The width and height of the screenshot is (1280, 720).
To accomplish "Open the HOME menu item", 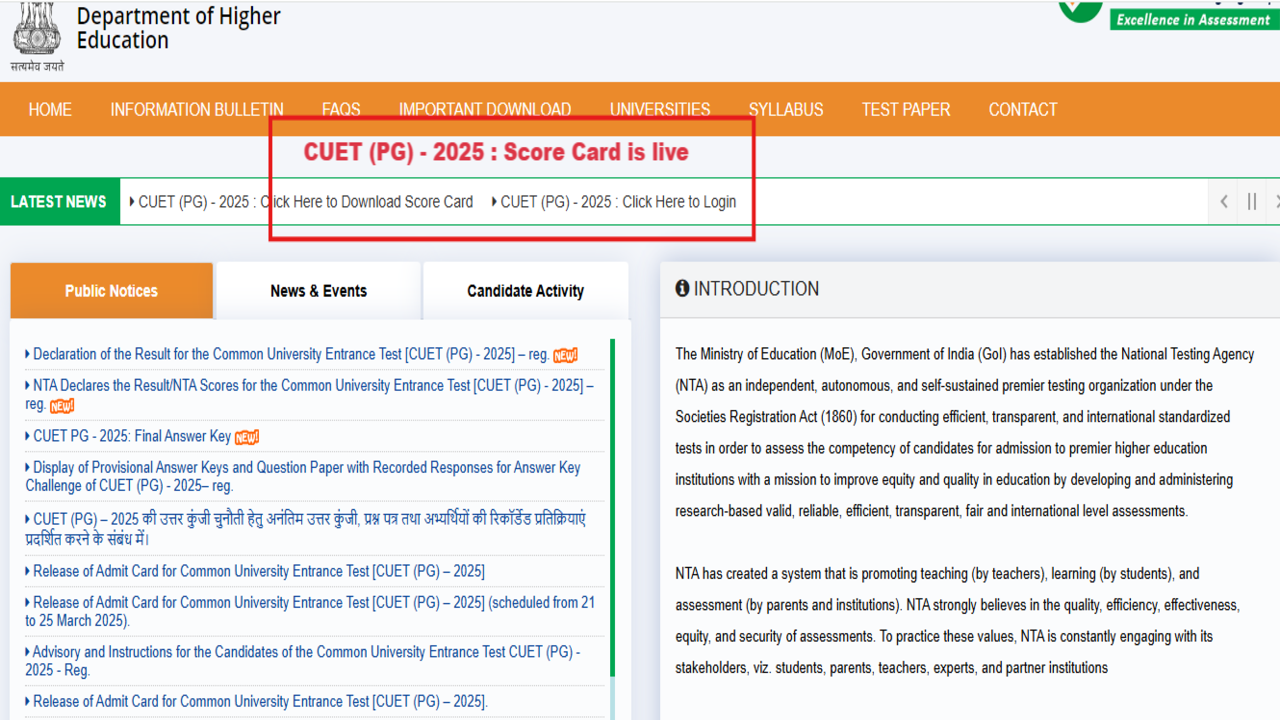I will coord(50,110).
